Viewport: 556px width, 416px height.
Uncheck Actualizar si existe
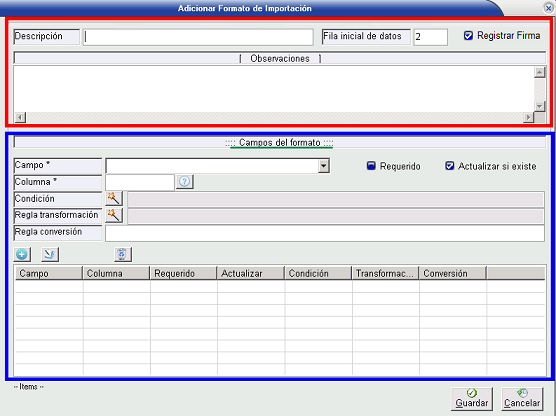pyautogui.click(x=449, y=166)
